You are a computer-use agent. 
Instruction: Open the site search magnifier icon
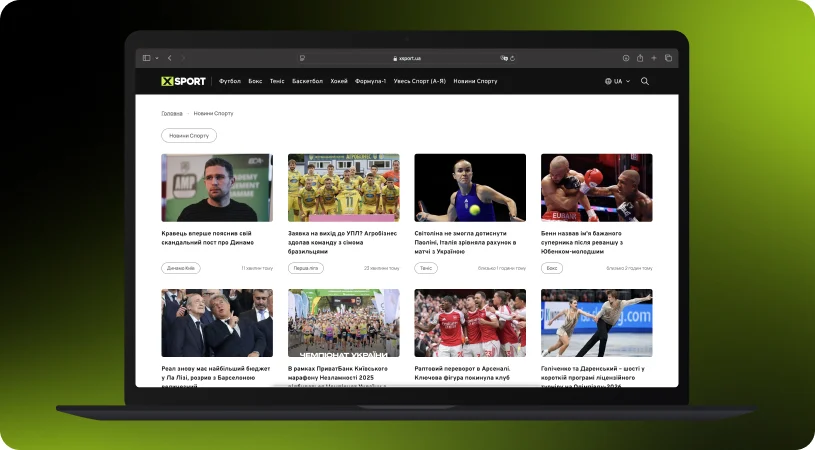645,81
